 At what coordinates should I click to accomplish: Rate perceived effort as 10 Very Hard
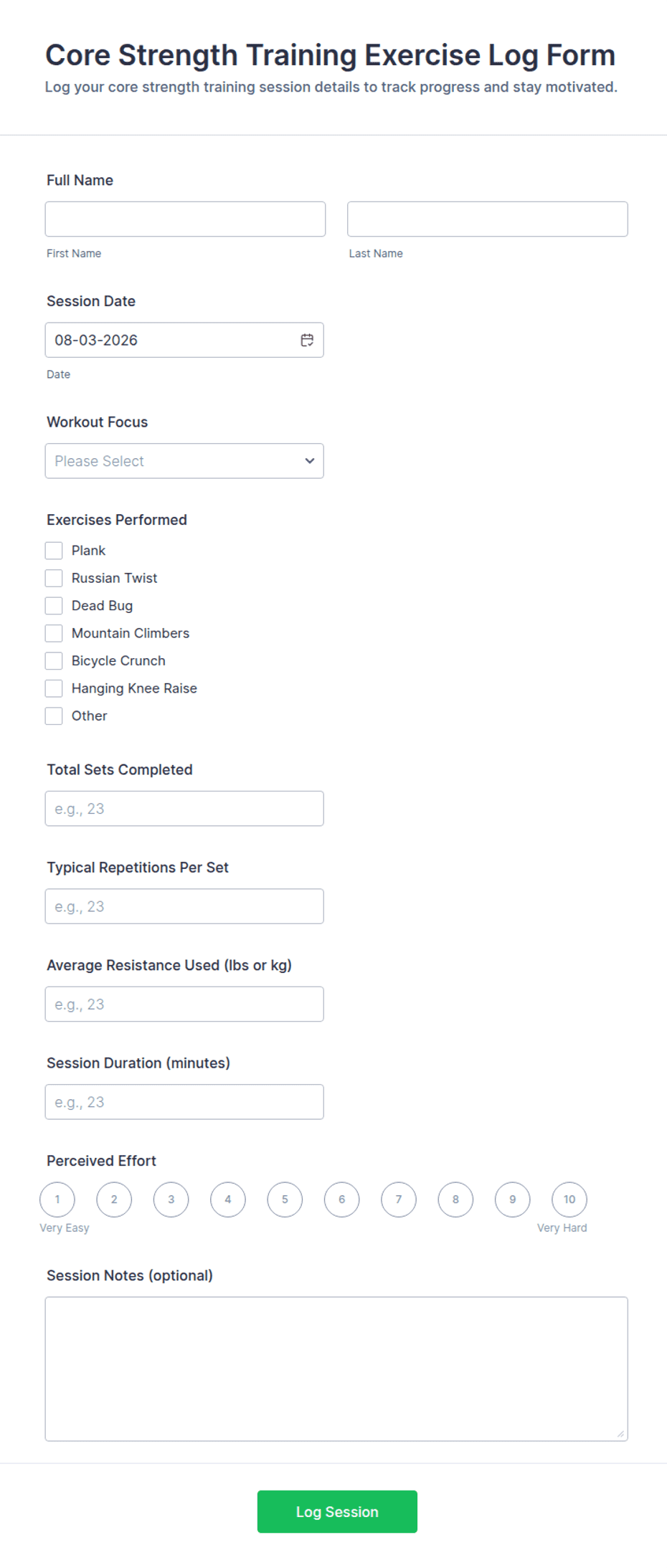(569, 1199)
